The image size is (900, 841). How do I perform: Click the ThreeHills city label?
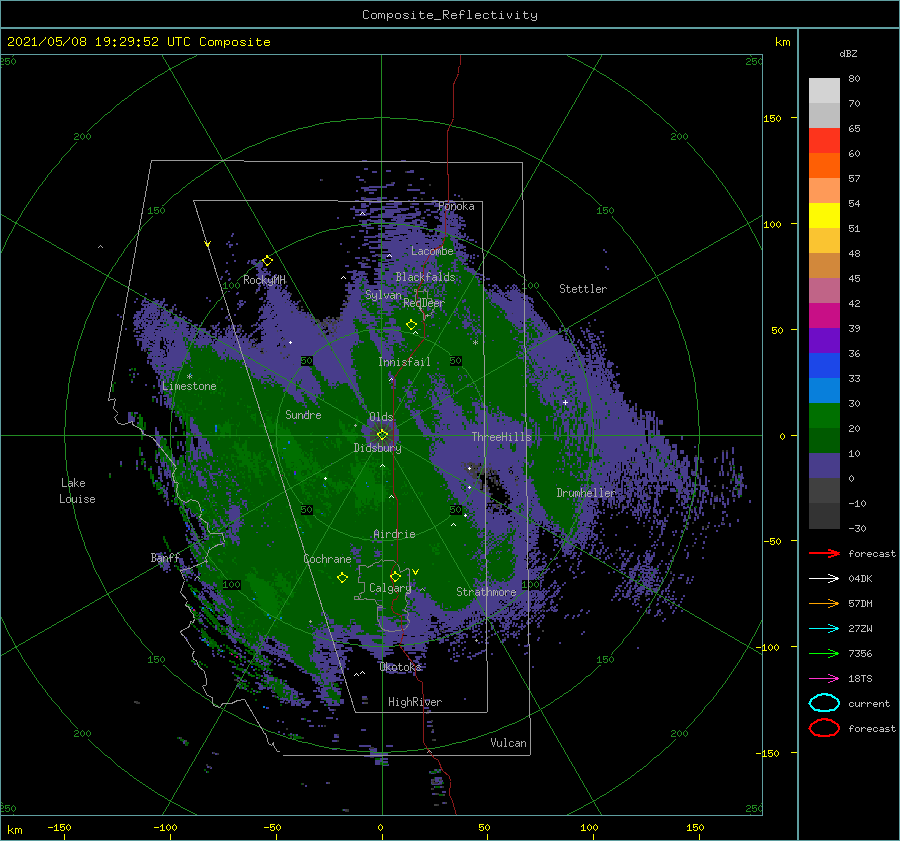tap(502, 437)
